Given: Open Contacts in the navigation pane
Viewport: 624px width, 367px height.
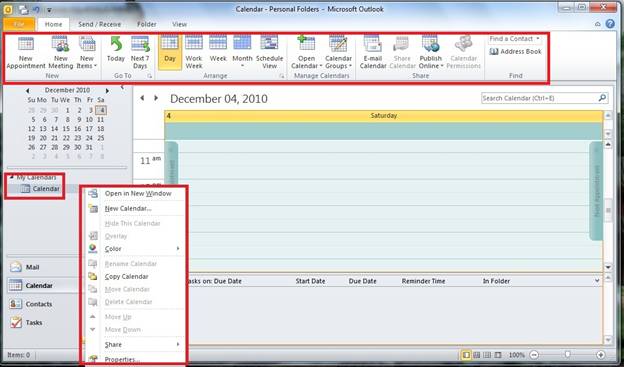Looking at the screenshot, I should point(43,304).
